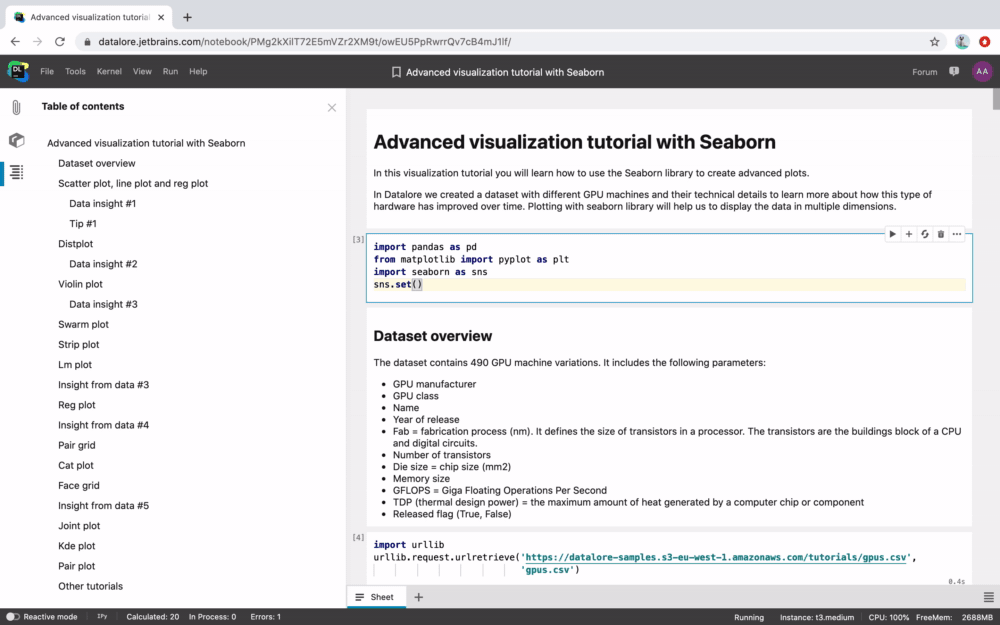
Task: Navigate to Violin plot section
Action: click(80, 284)
